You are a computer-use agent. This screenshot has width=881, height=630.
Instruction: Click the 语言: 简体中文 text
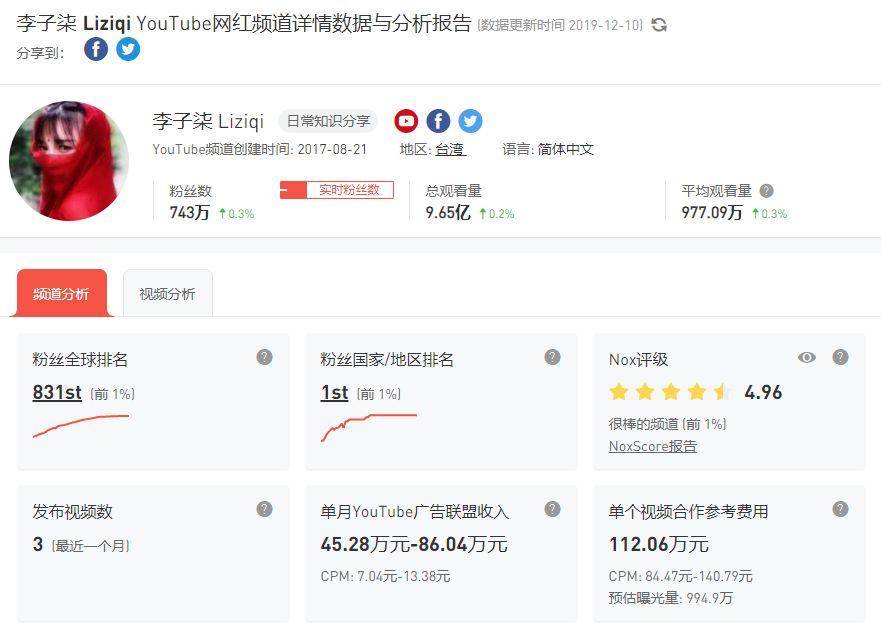[x=548, y=149]
